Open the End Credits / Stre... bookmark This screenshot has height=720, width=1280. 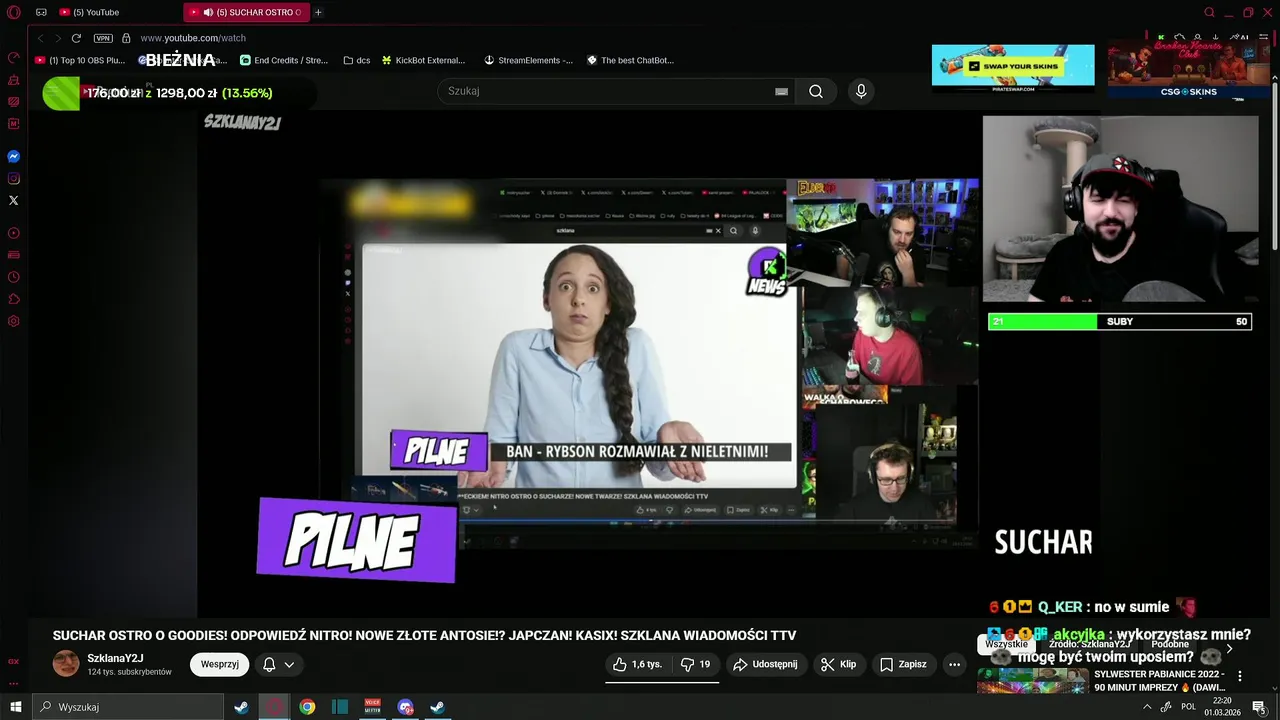pos(284,60)
